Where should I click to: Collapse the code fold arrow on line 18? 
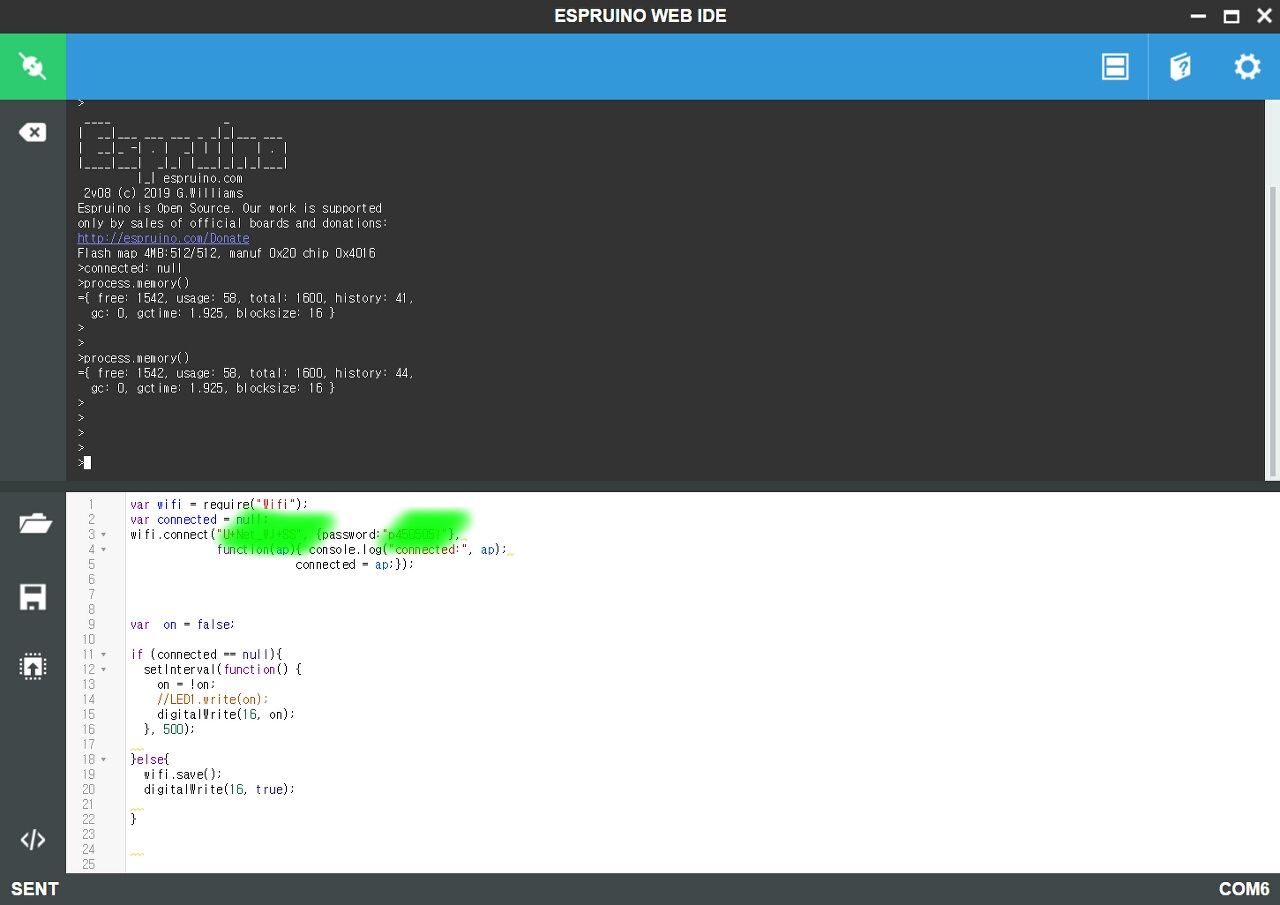pos(103,760)
